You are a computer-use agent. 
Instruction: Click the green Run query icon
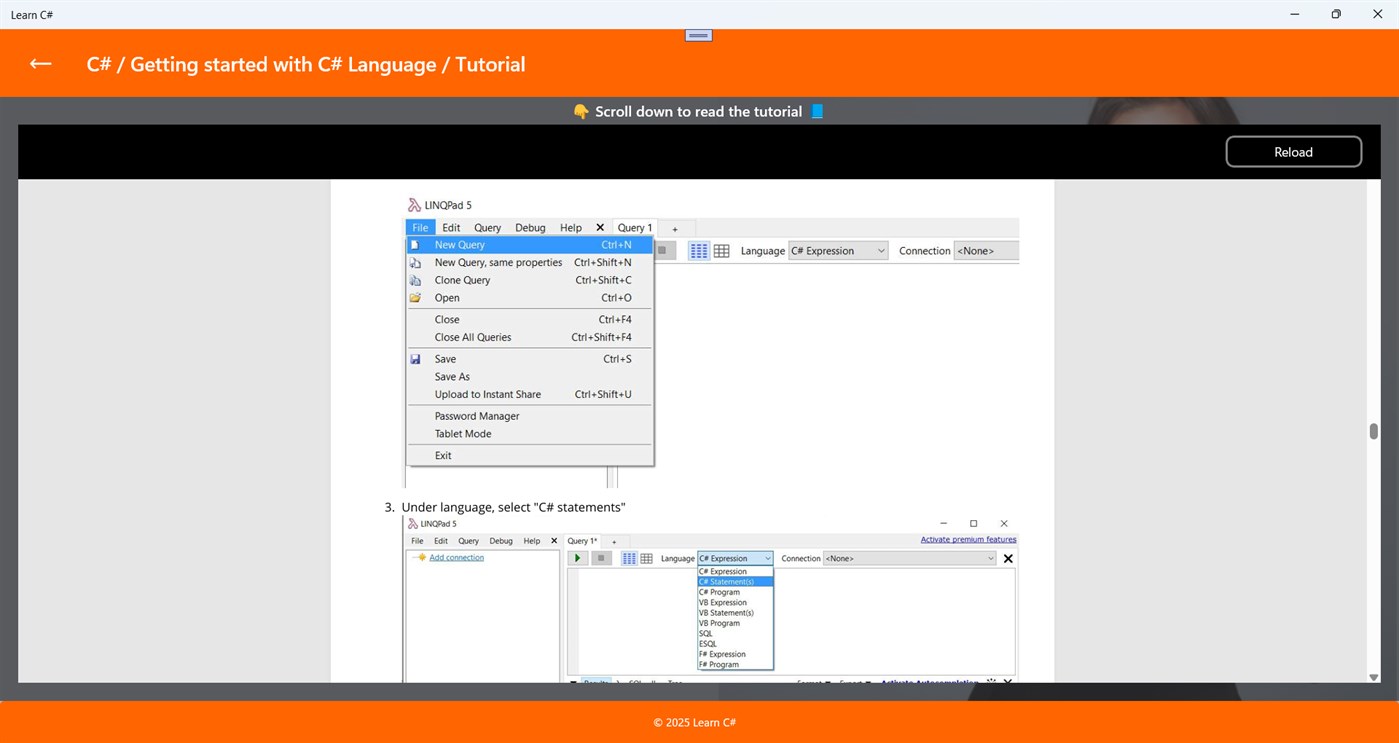(x=577, y=558)
